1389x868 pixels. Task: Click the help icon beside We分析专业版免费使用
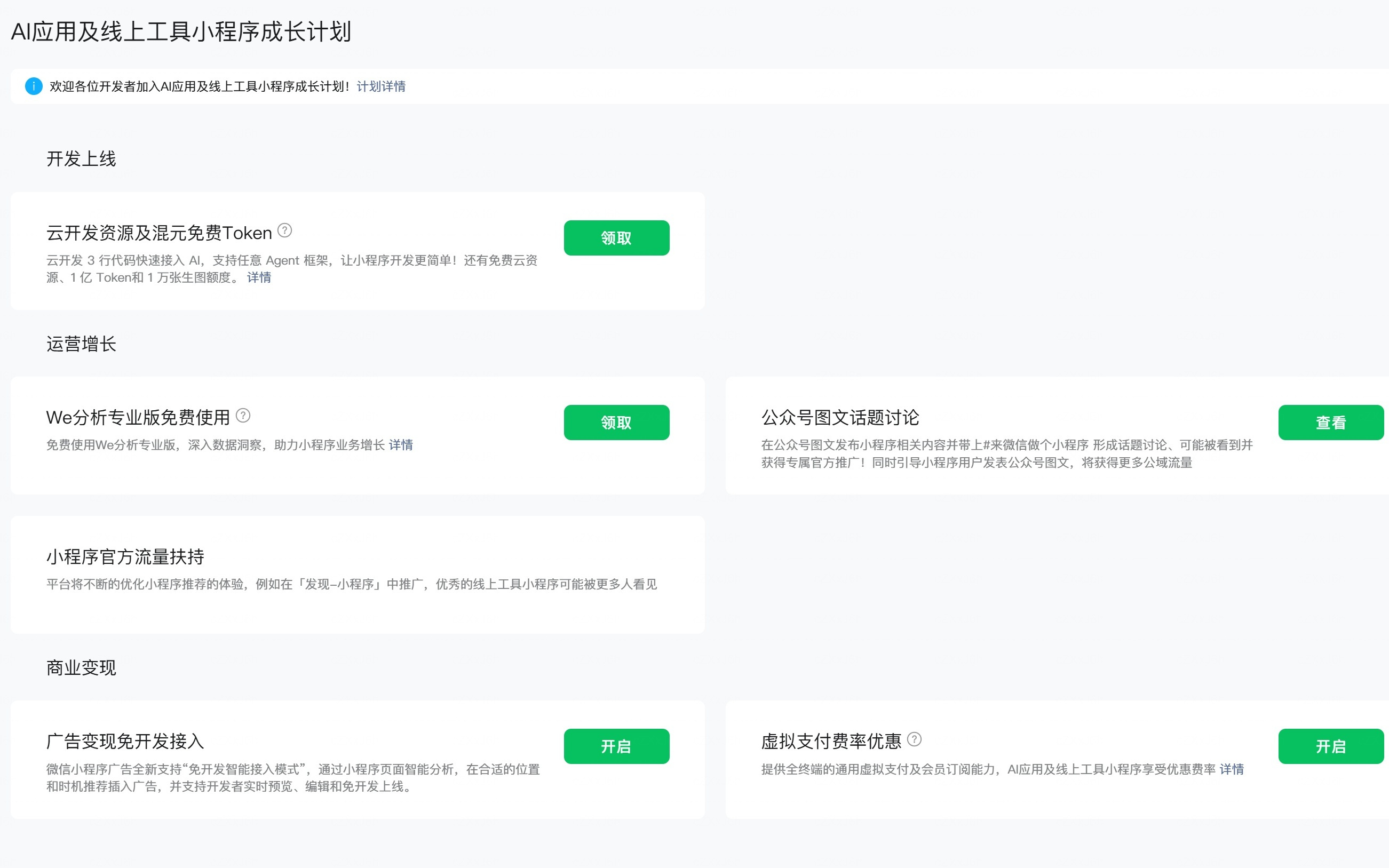[244, 415]
